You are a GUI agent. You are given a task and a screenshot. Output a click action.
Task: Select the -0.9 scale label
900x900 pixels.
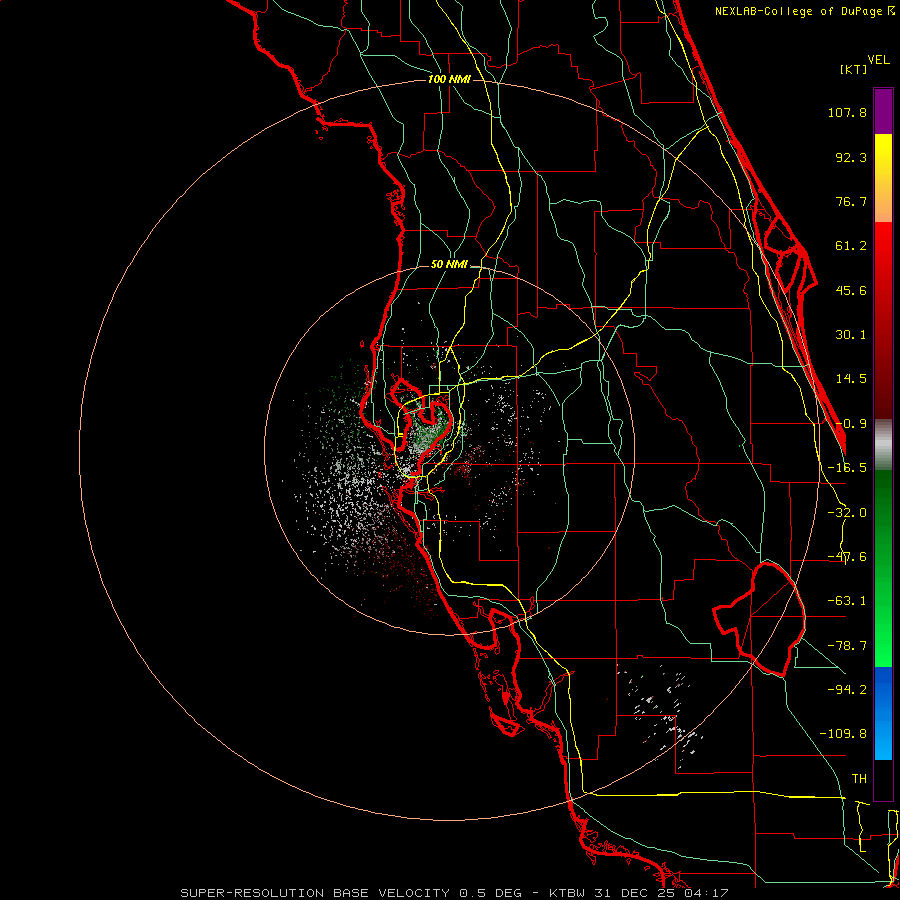pos(851,424)
